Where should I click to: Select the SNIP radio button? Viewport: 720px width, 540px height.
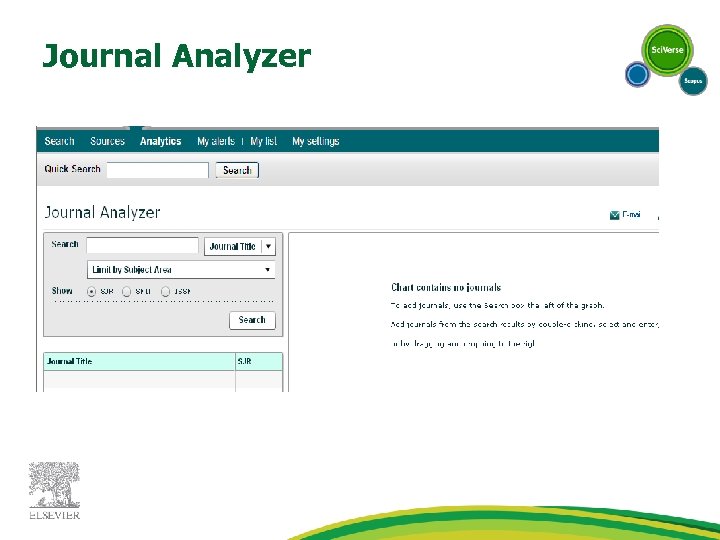126,292
